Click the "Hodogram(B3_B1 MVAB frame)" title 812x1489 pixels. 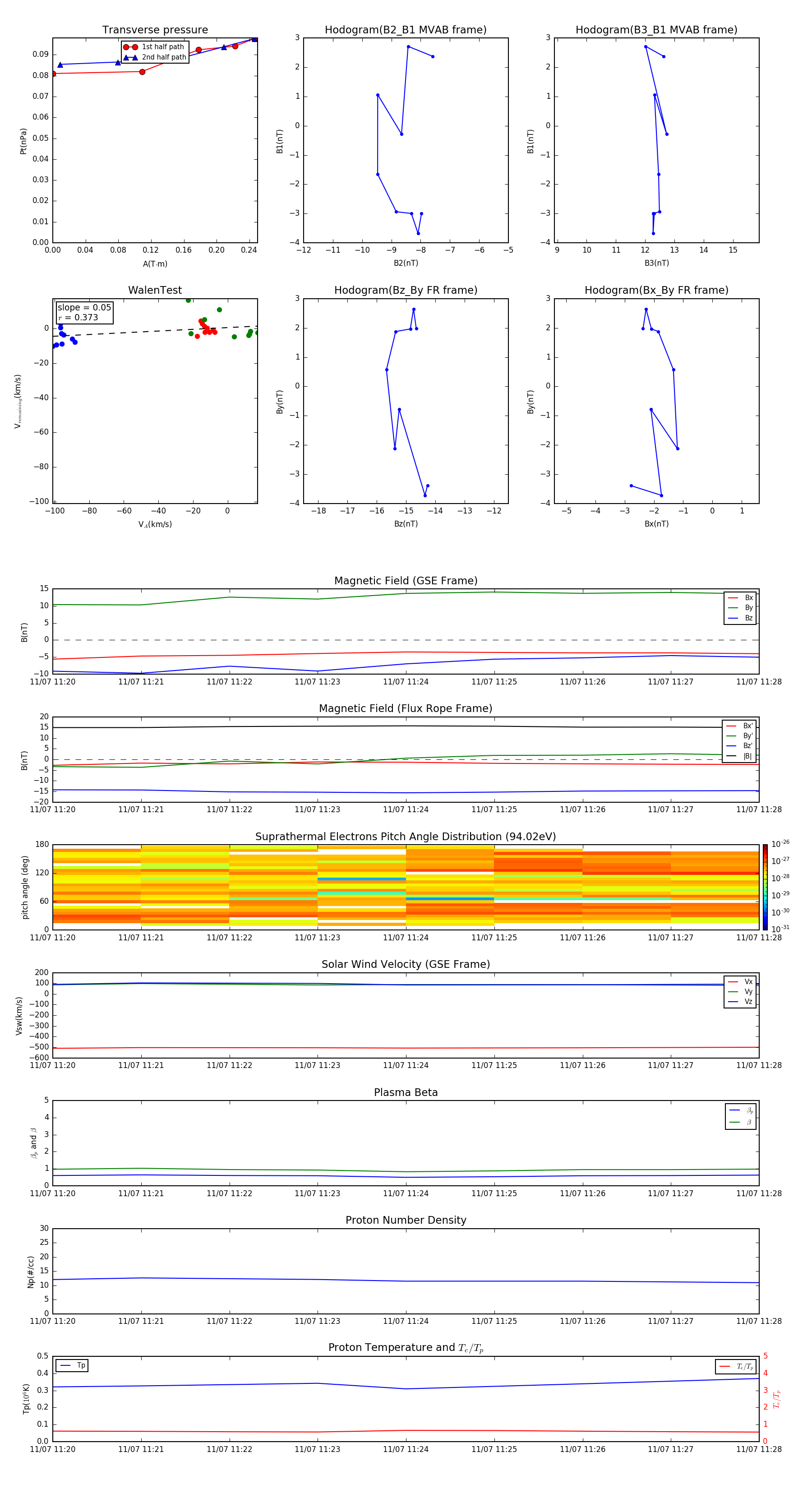[x=656, y=30]
